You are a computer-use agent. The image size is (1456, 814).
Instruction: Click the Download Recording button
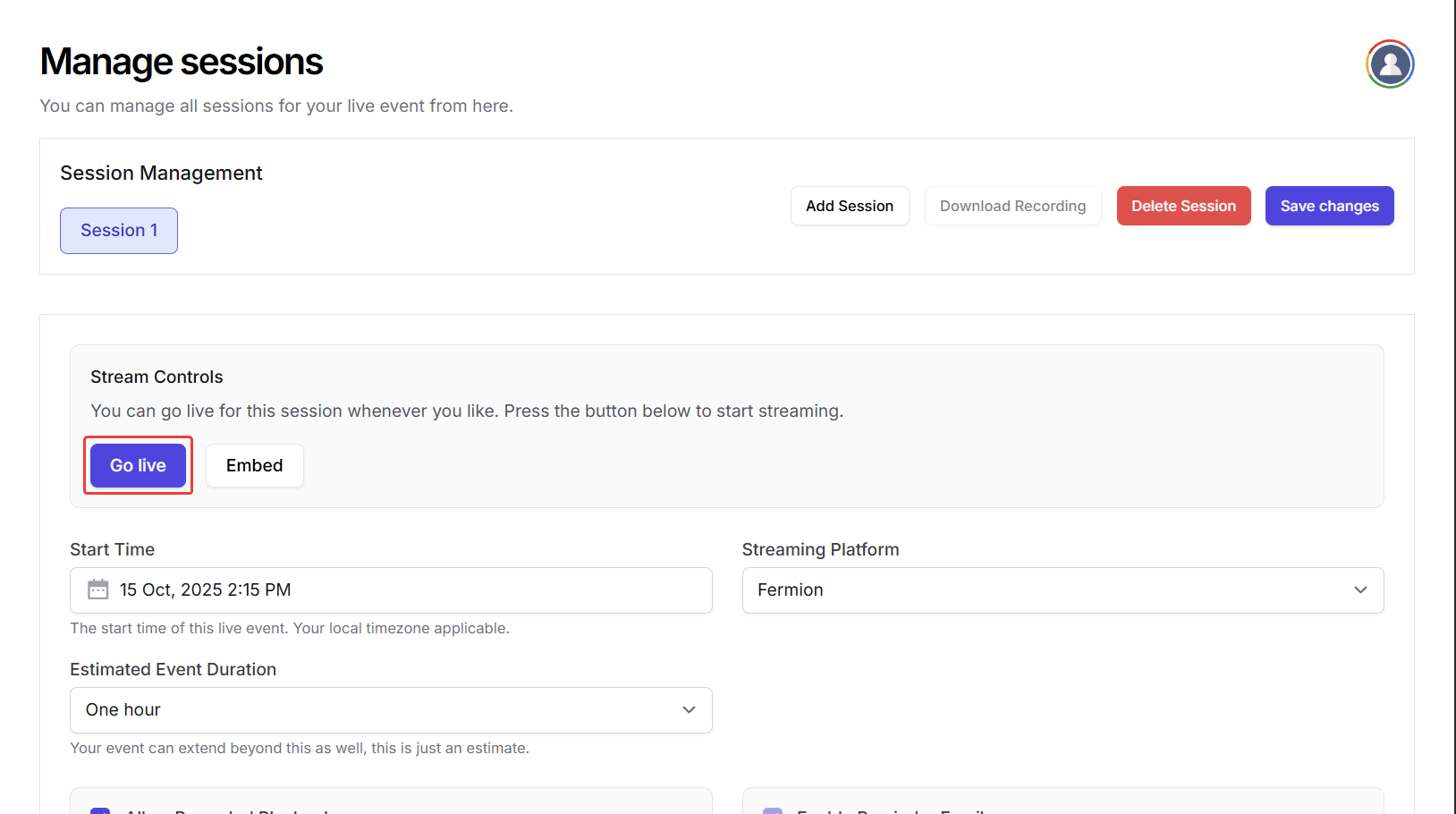(1012, 207)
